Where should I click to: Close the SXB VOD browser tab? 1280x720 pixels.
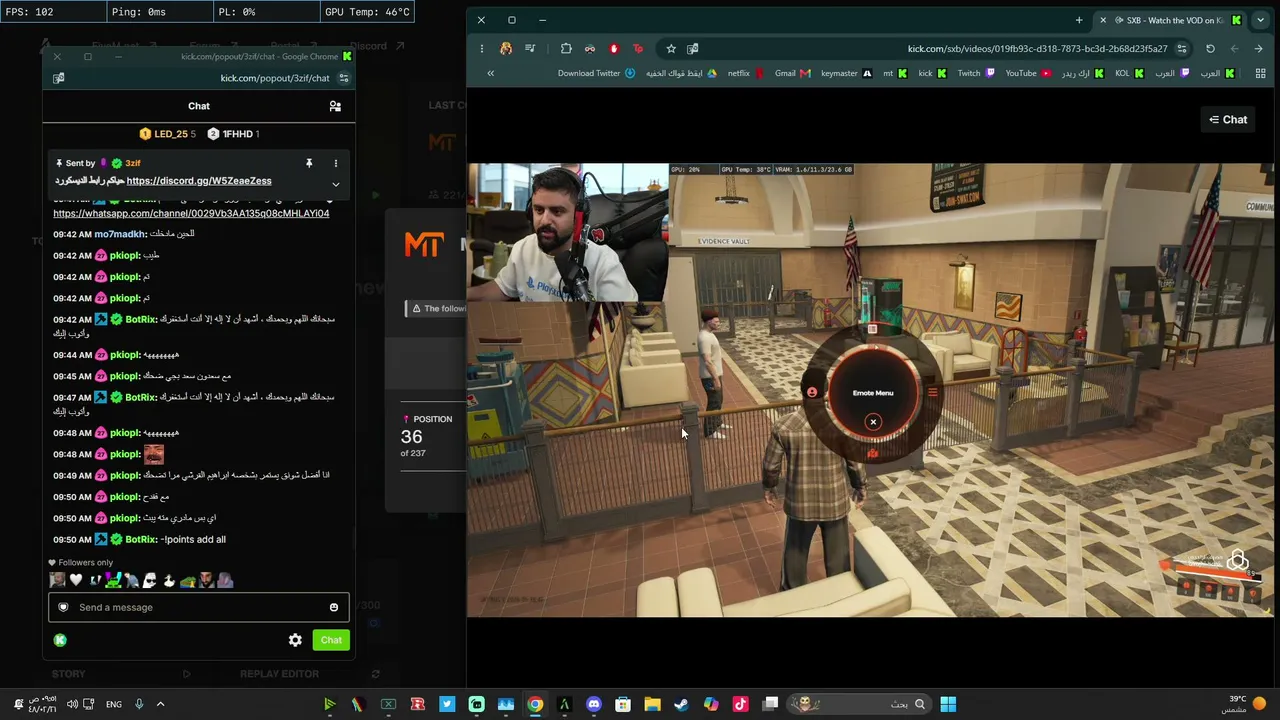pyautogui.click(x=1103, y=20)
